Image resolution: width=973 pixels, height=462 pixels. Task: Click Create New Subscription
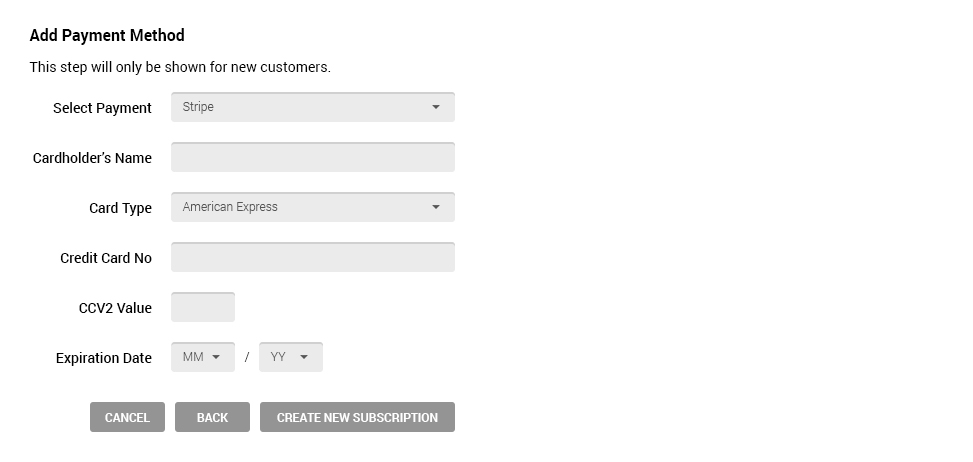click(x=357, y=417)
